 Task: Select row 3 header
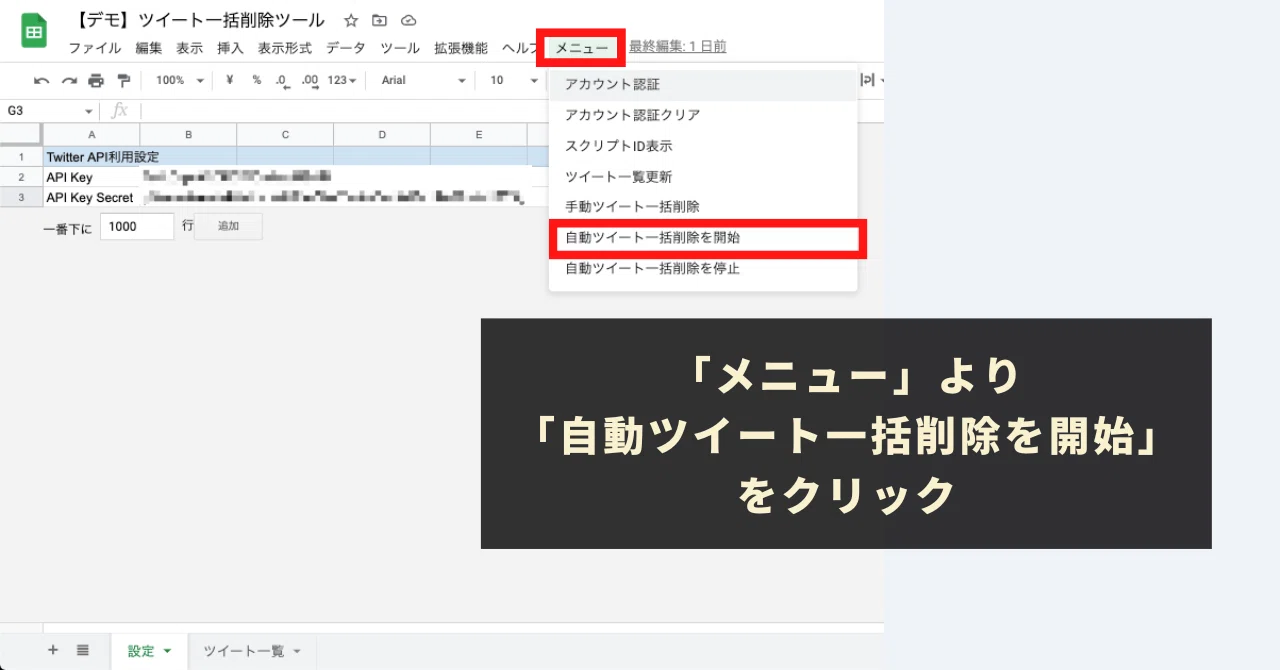(x=21, y=198)
